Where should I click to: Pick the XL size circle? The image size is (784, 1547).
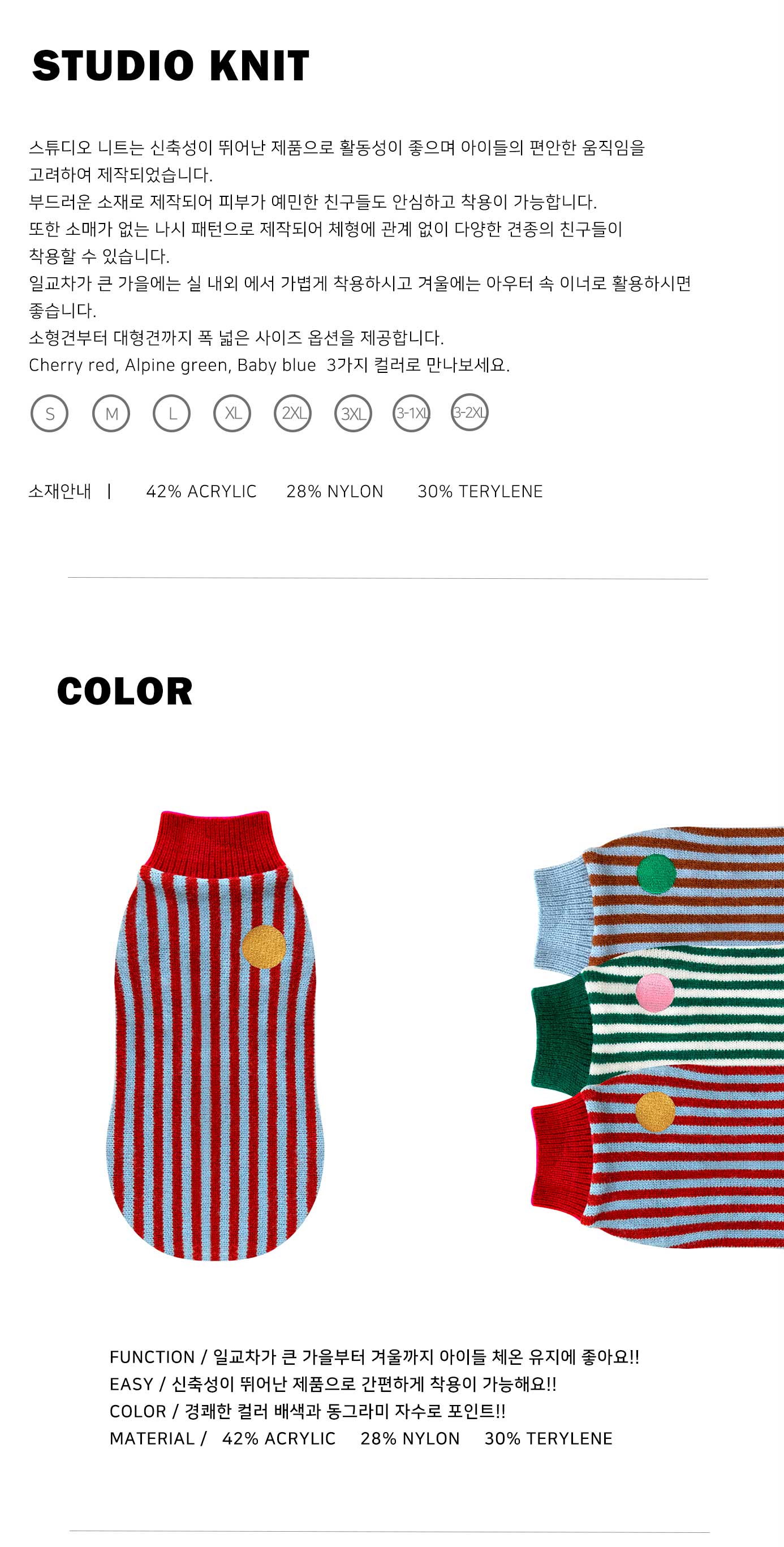(x=232, y=413)
